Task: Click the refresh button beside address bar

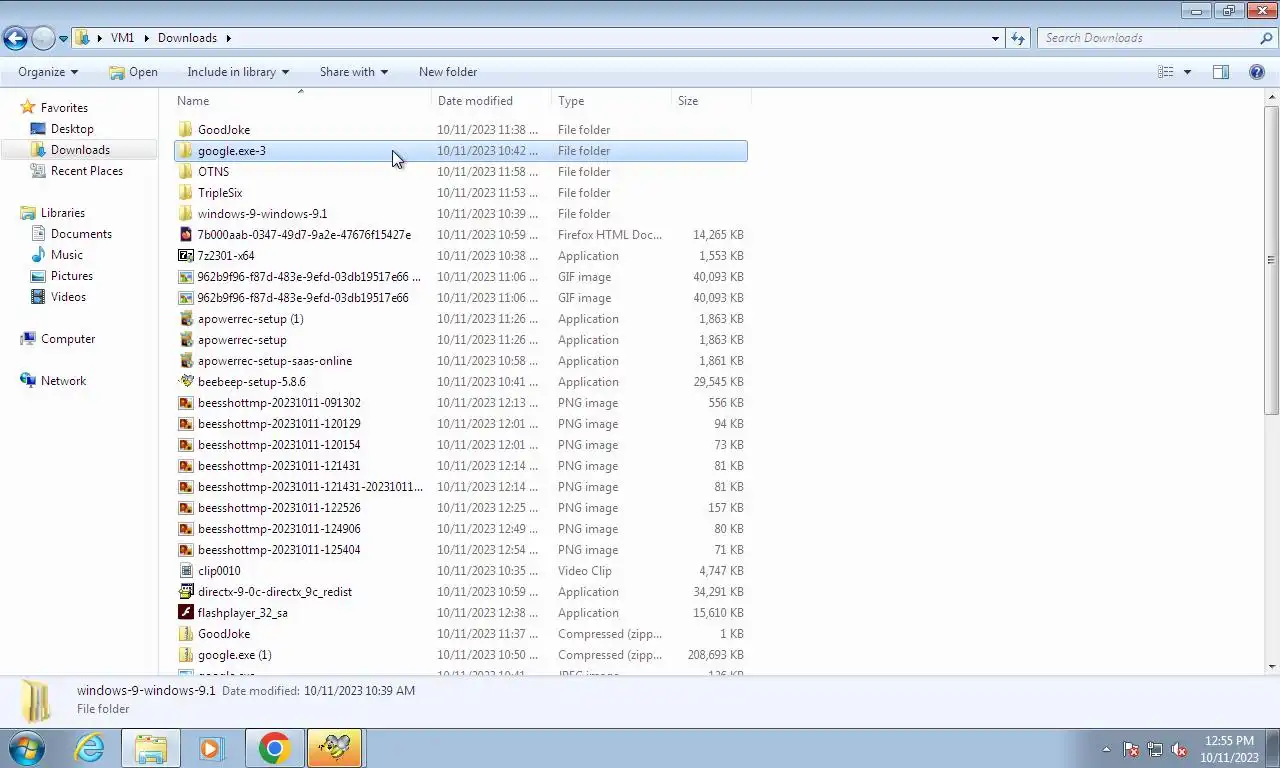Action: pyautogui.click(x=1018, y=38)
